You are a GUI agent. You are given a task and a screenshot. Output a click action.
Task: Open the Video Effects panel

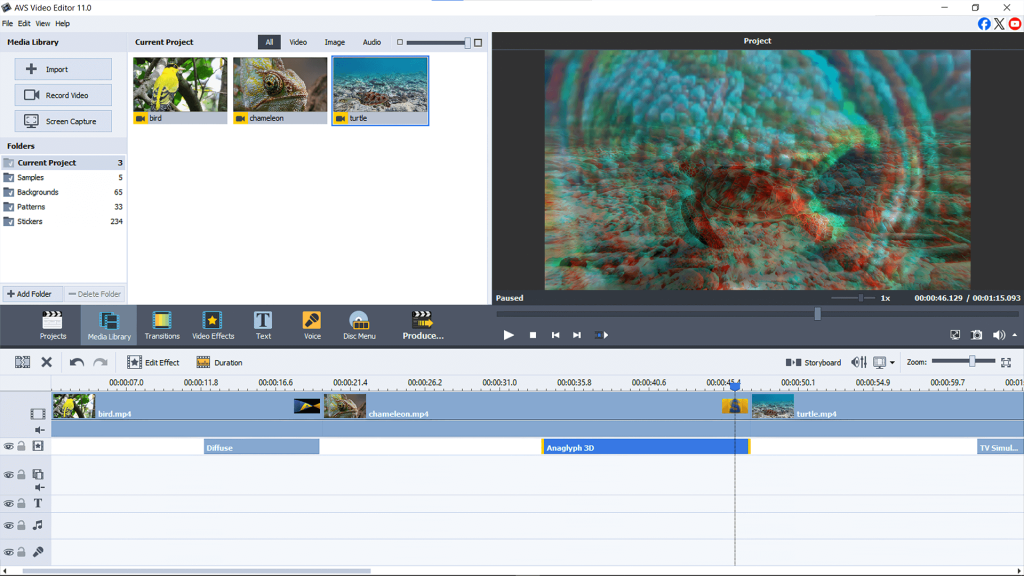pos(211,324)
